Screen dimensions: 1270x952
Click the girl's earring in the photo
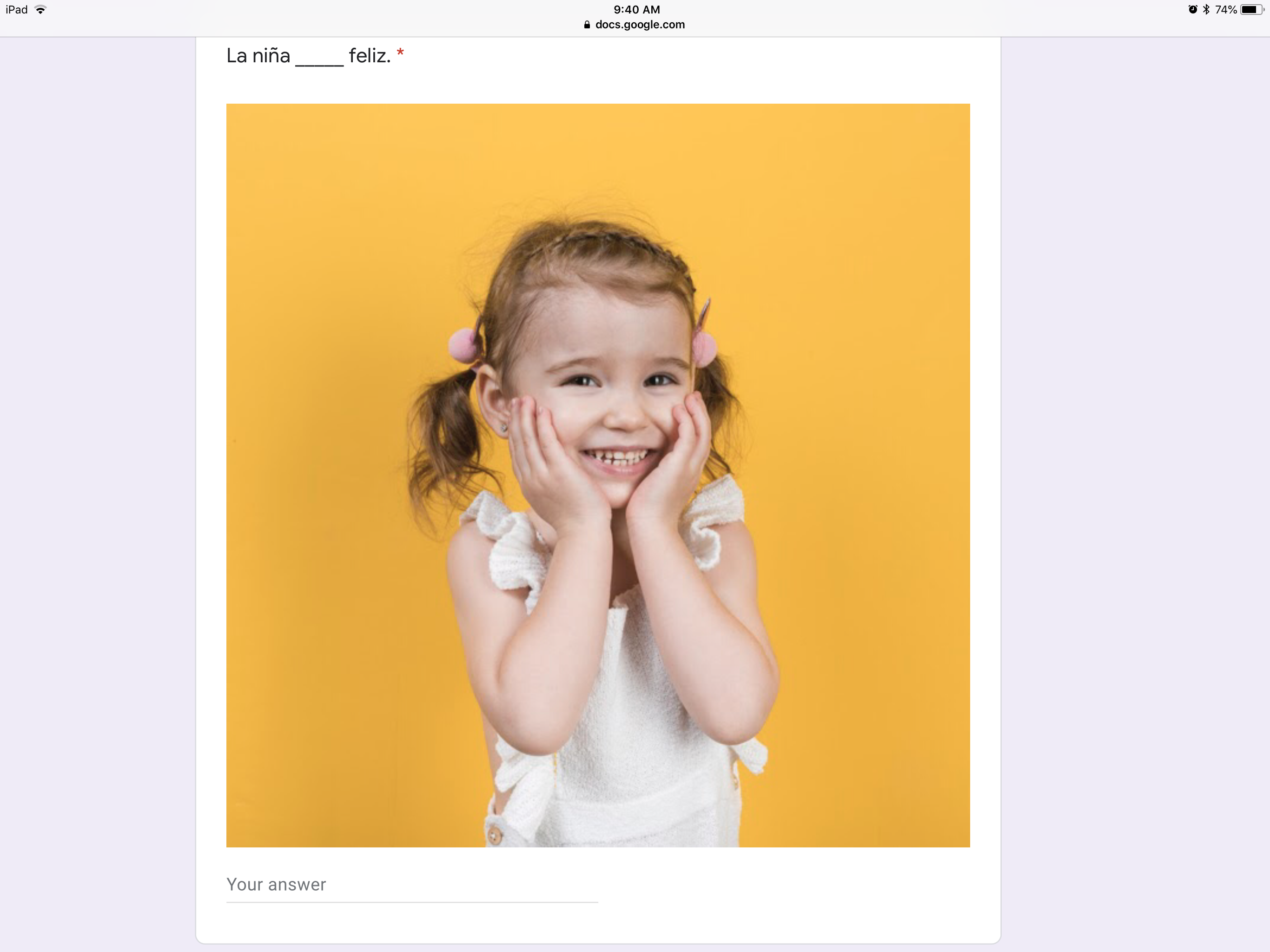tap(503, 427)
